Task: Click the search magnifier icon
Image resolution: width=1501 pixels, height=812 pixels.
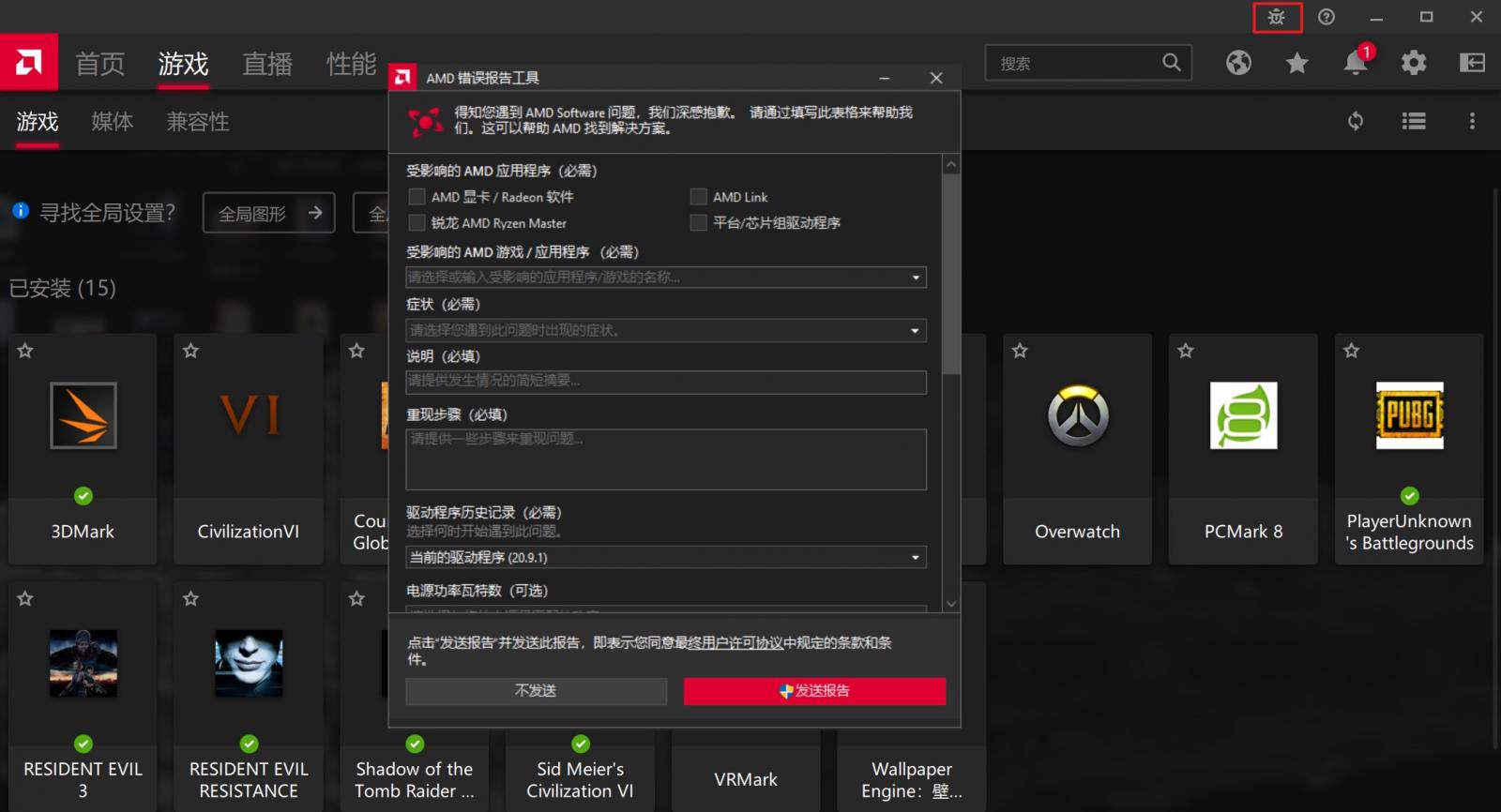Action: tap(1171, 63)
